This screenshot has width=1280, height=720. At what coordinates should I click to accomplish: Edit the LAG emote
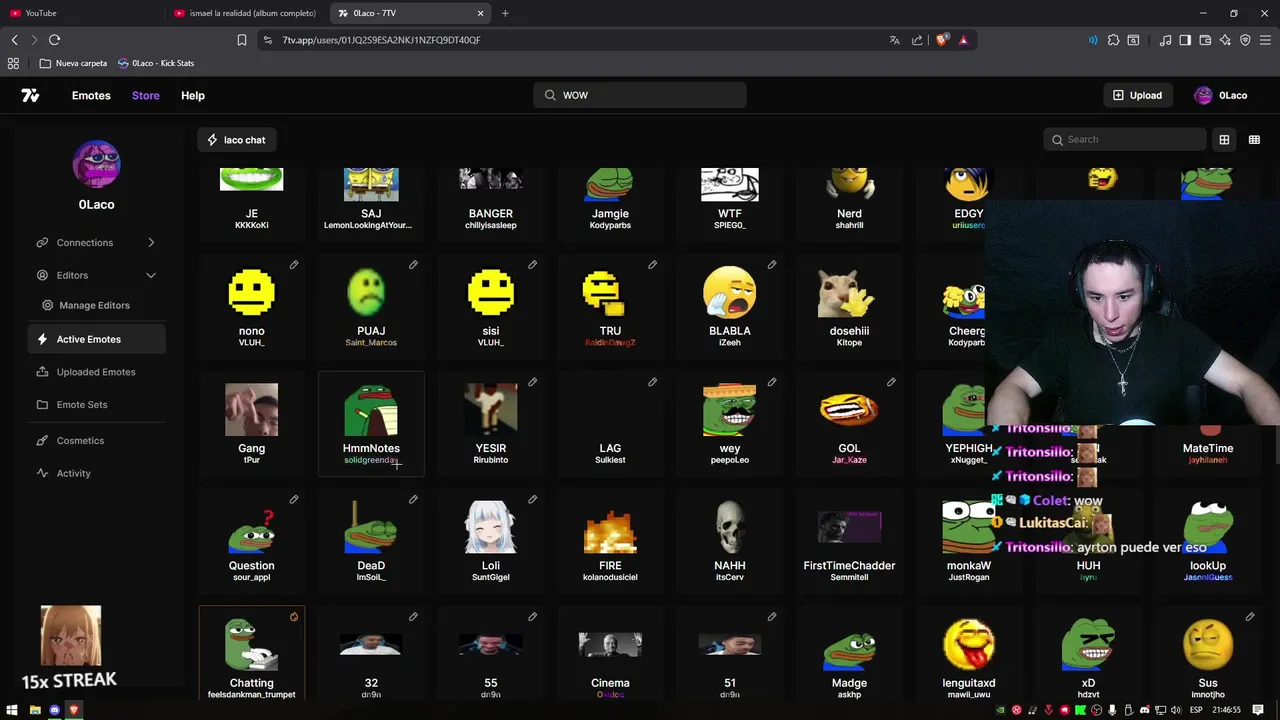coord(653,382)
